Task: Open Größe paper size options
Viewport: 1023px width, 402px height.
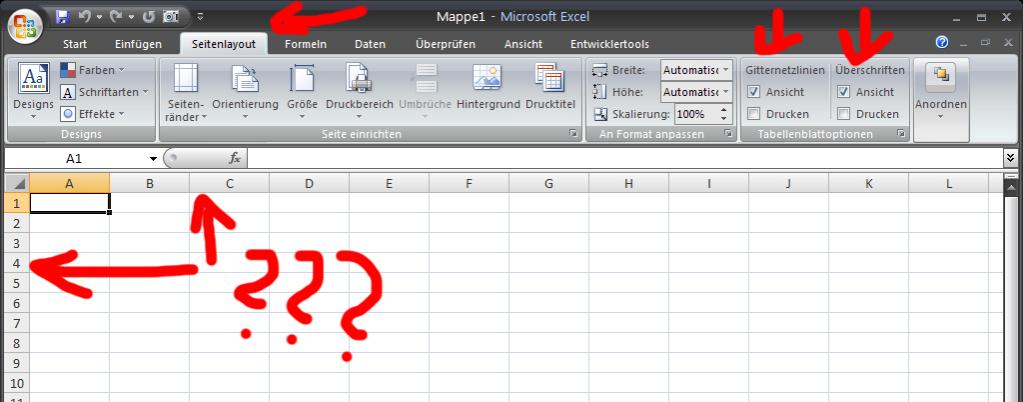Action: pos(302,92)
